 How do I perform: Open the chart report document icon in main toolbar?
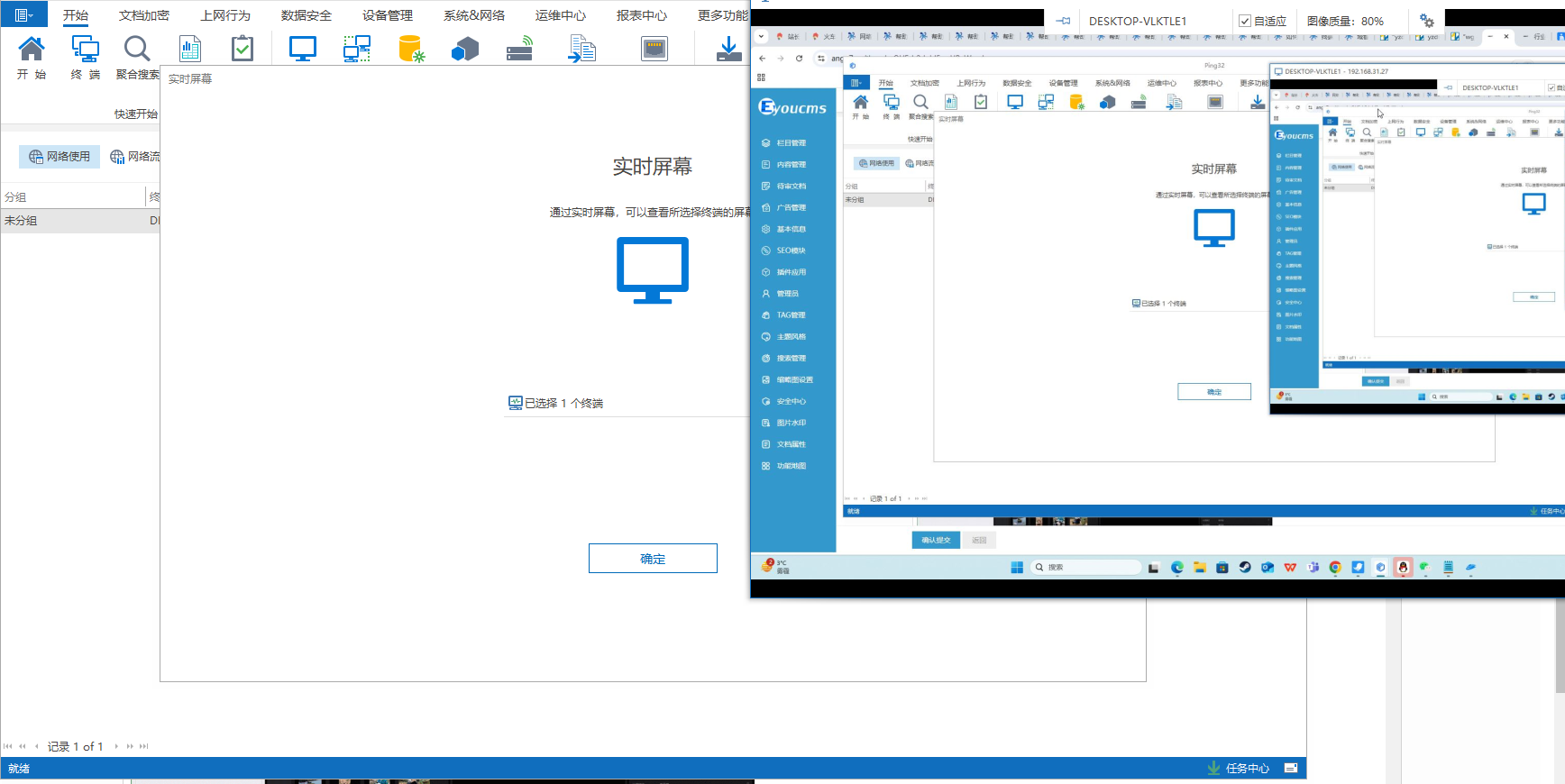[190, 48]
